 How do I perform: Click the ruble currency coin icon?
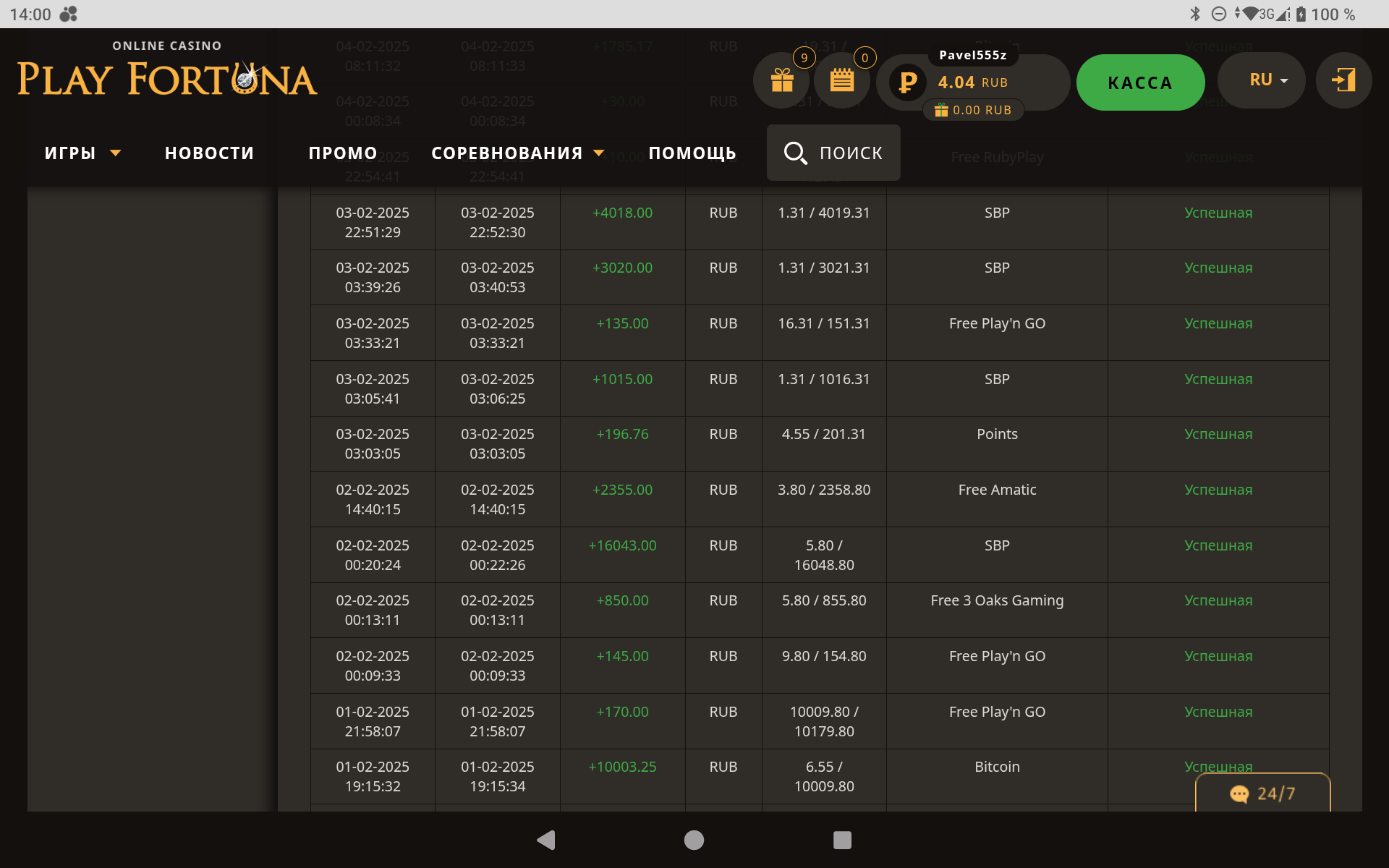coord(907,82)
